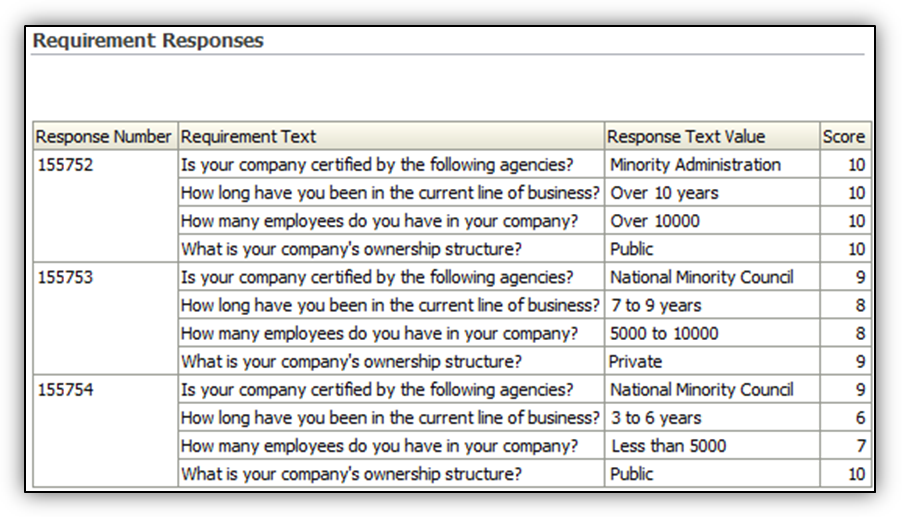Select the 7 to 9 years cell

[656, 305]
